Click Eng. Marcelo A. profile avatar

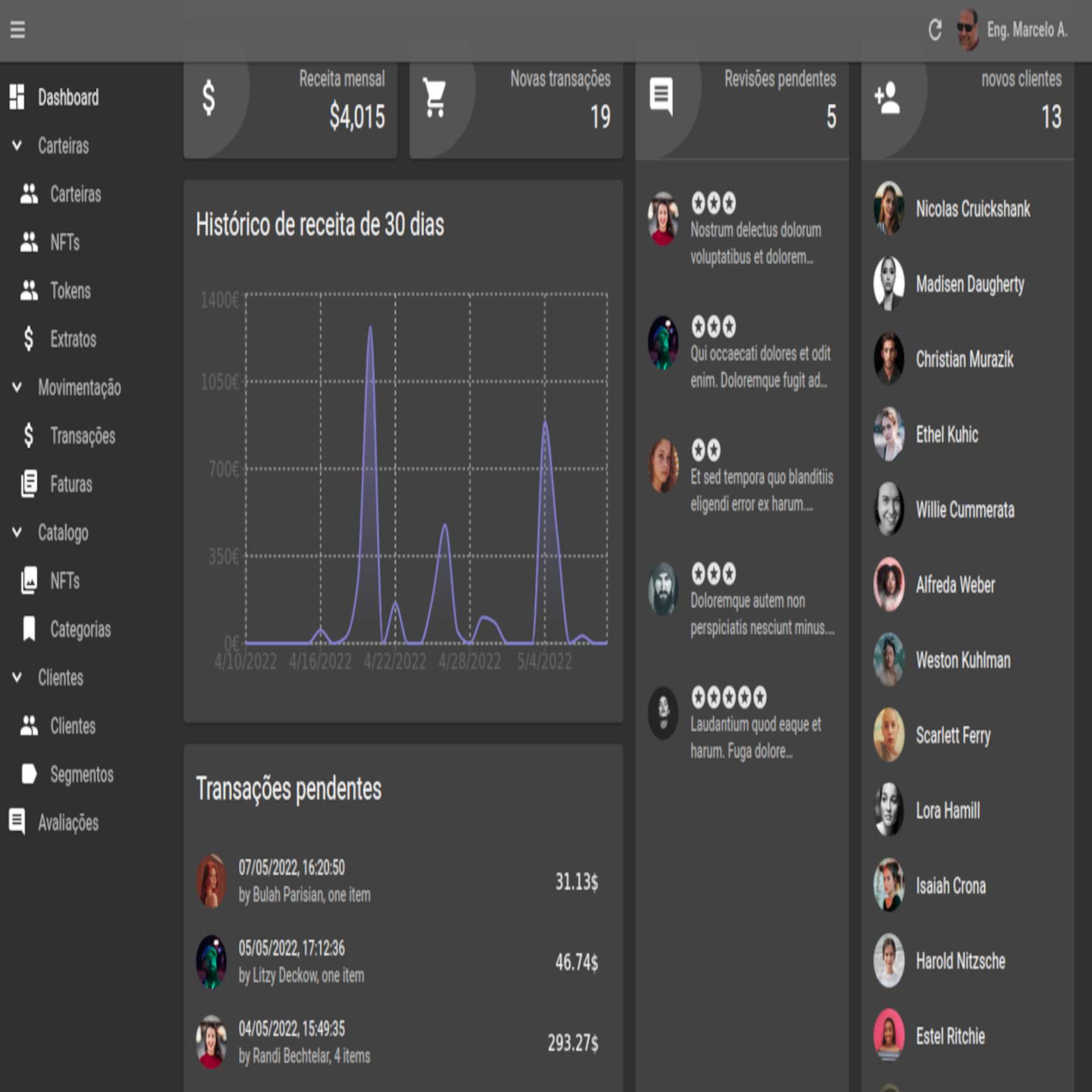tap(967, 30)
